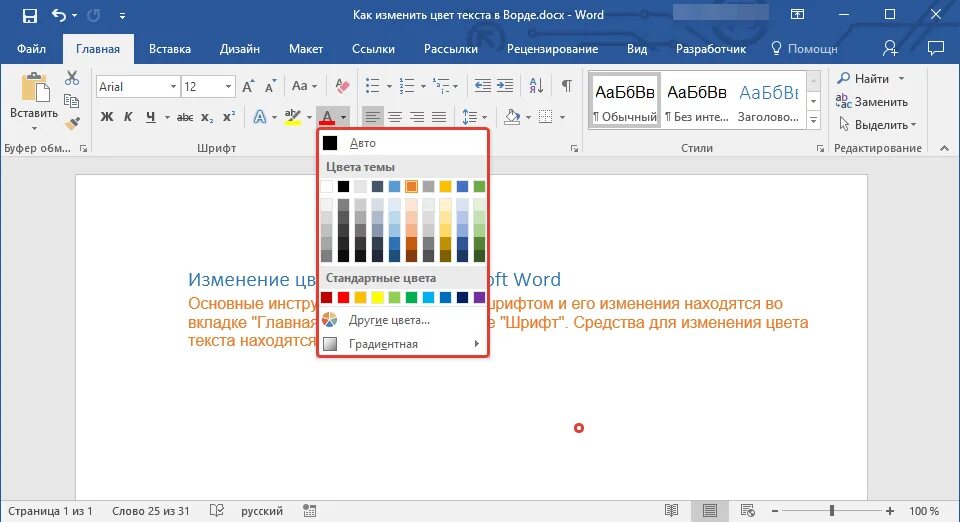This screenshot has width=960, height=522.
Task: Select the Clear Formatting eraser icon
Action: [x=342, y=86]
